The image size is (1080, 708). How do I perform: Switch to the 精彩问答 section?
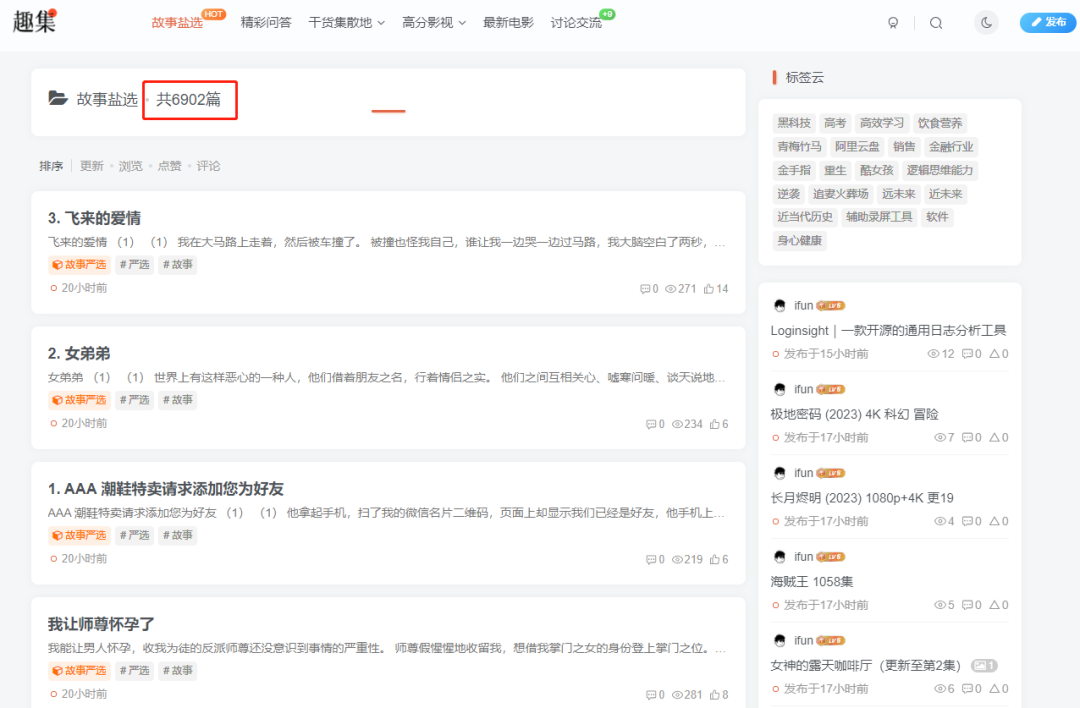pyautogui.click(x=266, y=21)
